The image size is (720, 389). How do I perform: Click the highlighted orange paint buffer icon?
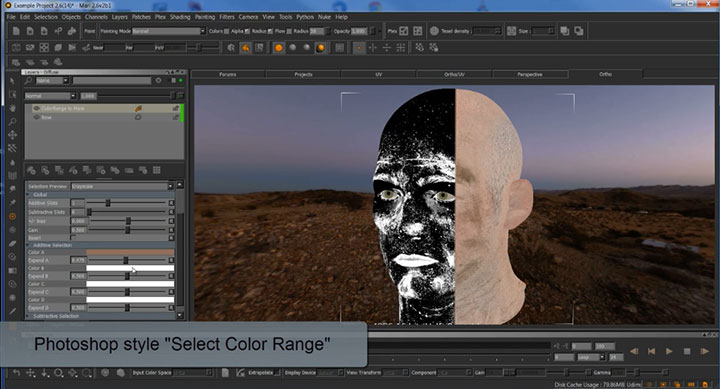245,48
